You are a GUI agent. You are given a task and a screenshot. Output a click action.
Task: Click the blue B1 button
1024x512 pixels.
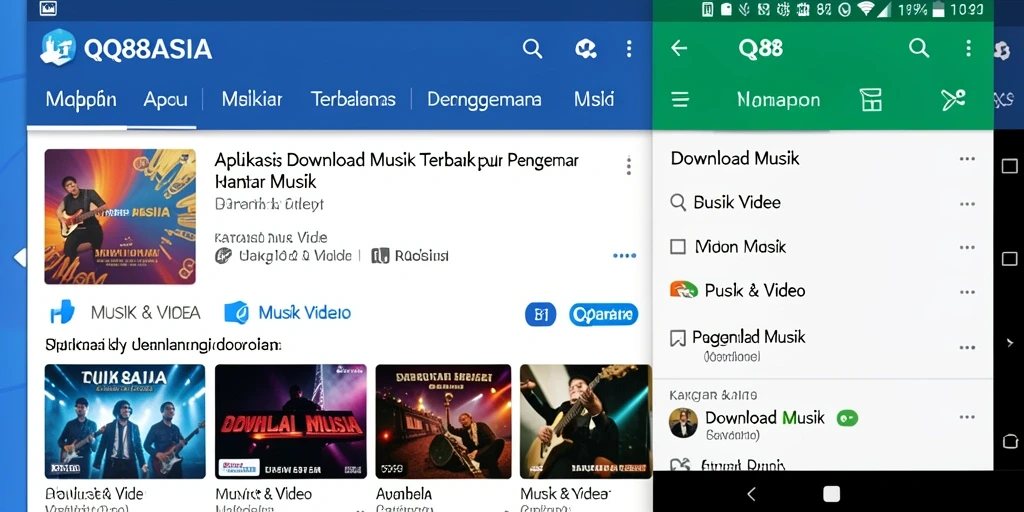tap(540, 315)
